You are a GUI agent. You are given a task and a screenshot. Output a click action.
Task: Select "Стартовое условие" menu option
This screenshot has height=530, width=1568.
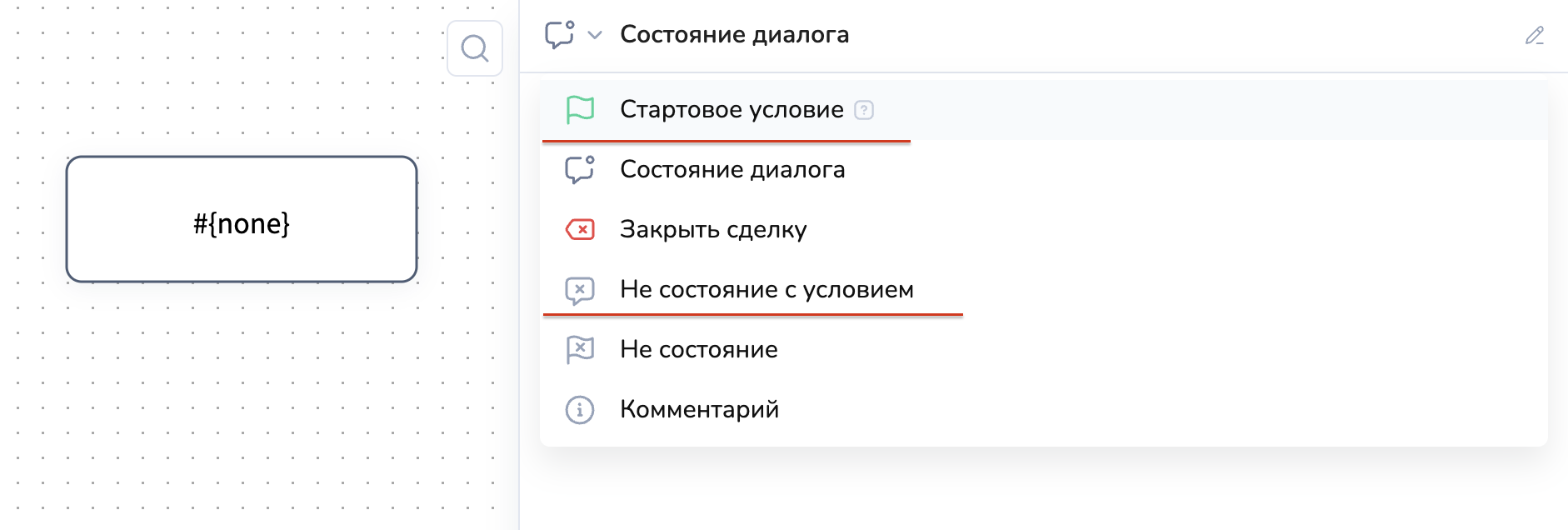click(732, 110)
